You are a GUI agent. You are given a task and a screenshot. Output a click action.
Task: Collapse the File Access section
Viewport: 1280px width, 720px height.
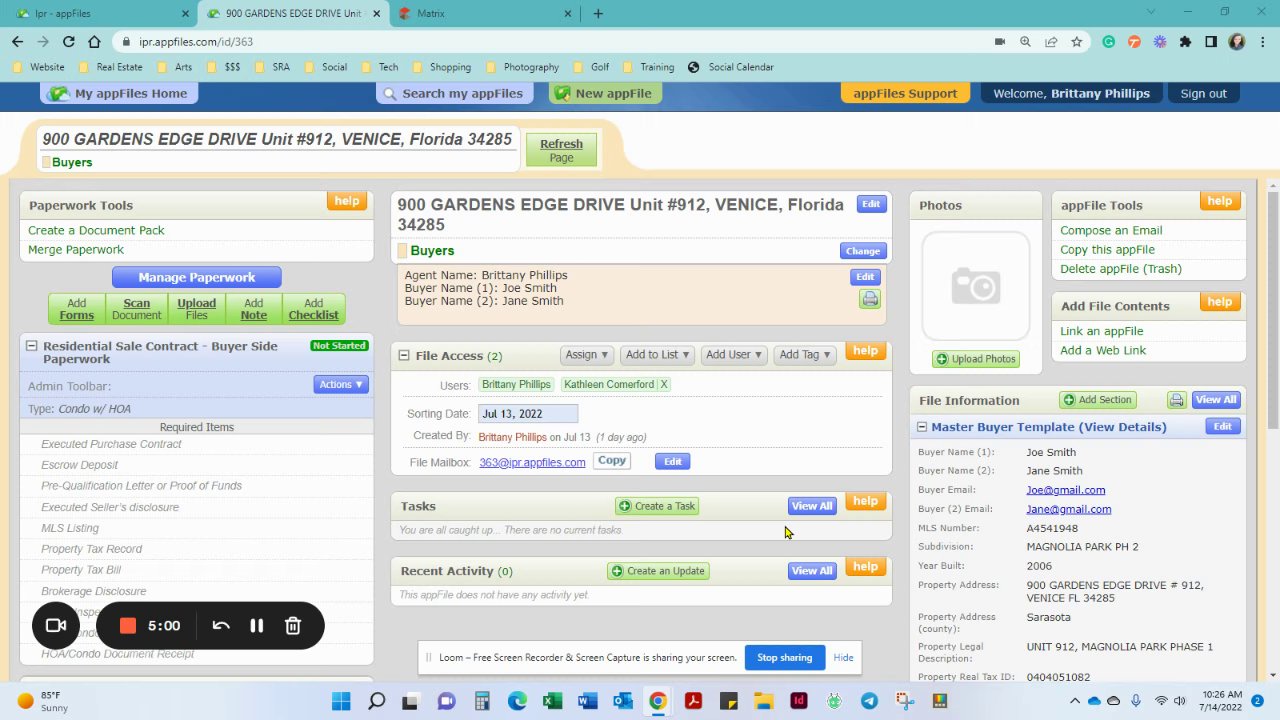[404, 355]
